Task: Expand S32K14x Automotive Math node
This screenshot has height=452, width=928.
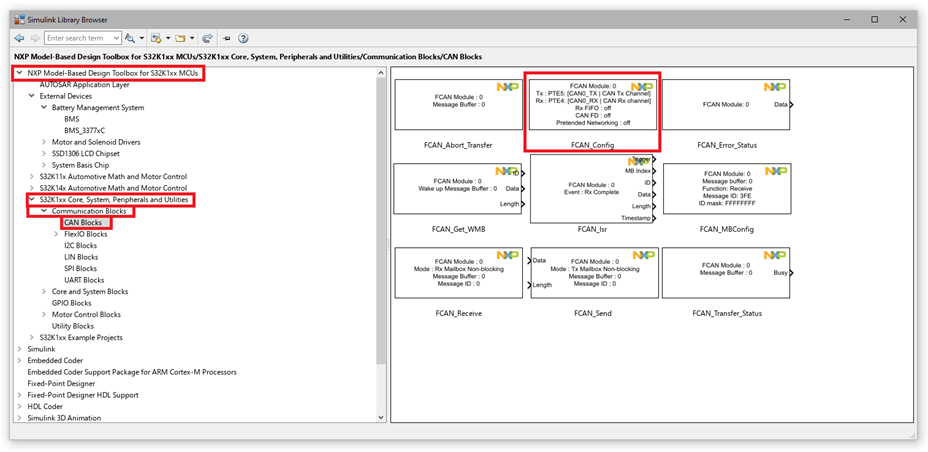Action: click(32, 188)
